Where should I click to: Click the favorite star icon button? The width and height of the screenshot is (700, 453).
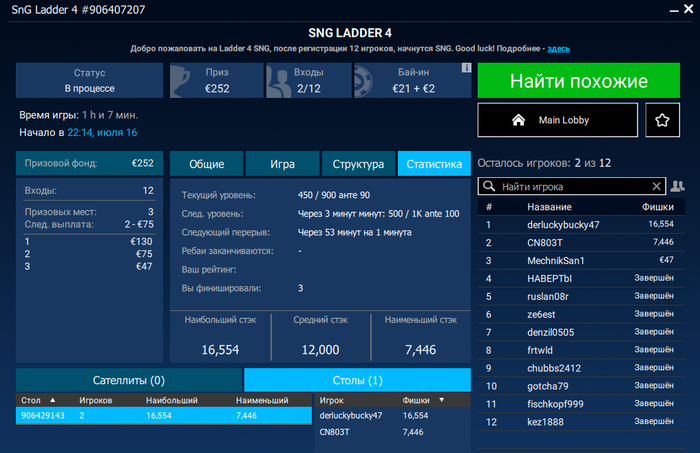(662, 120)
